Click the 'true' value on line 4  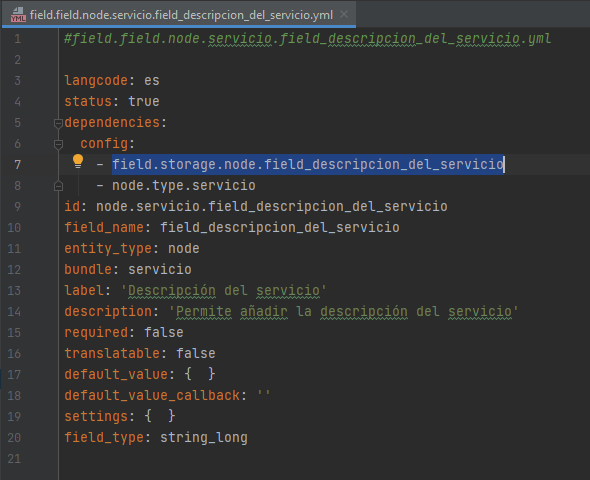144,102
